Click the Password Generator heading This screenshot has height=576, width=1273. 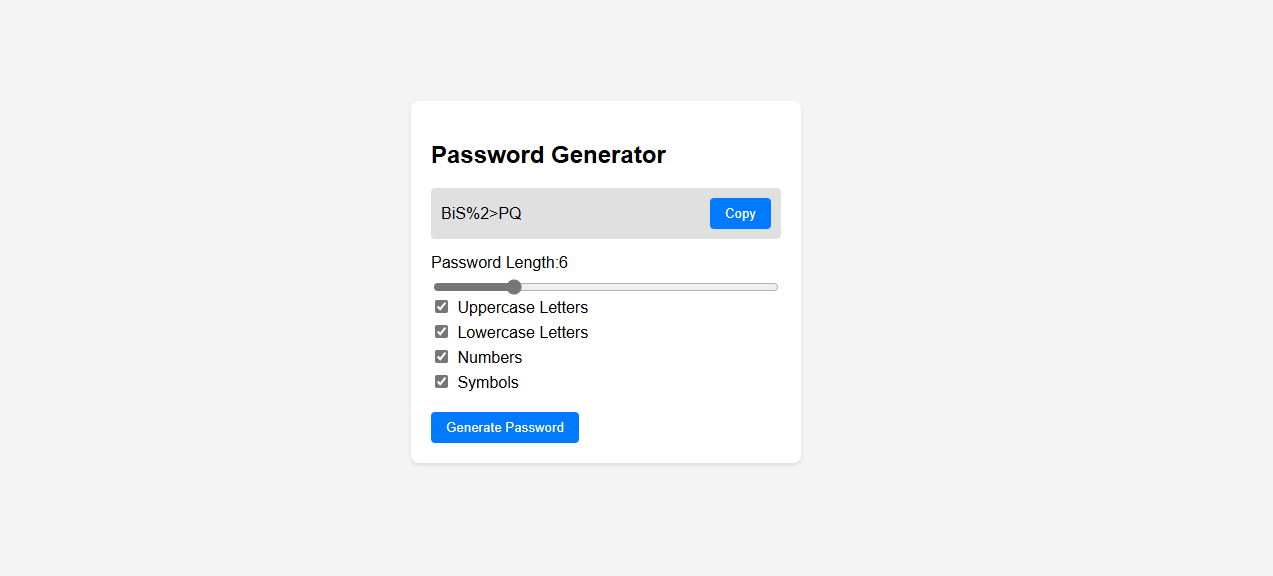[548, 155]
